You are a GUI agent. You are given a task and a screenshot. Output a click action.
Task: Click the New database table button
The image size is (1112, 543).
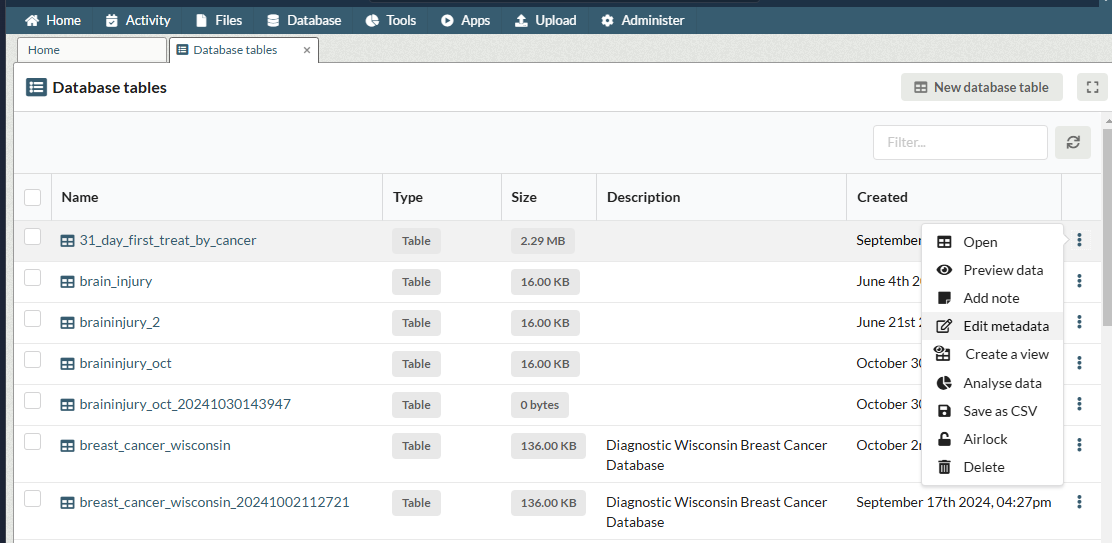981,87
